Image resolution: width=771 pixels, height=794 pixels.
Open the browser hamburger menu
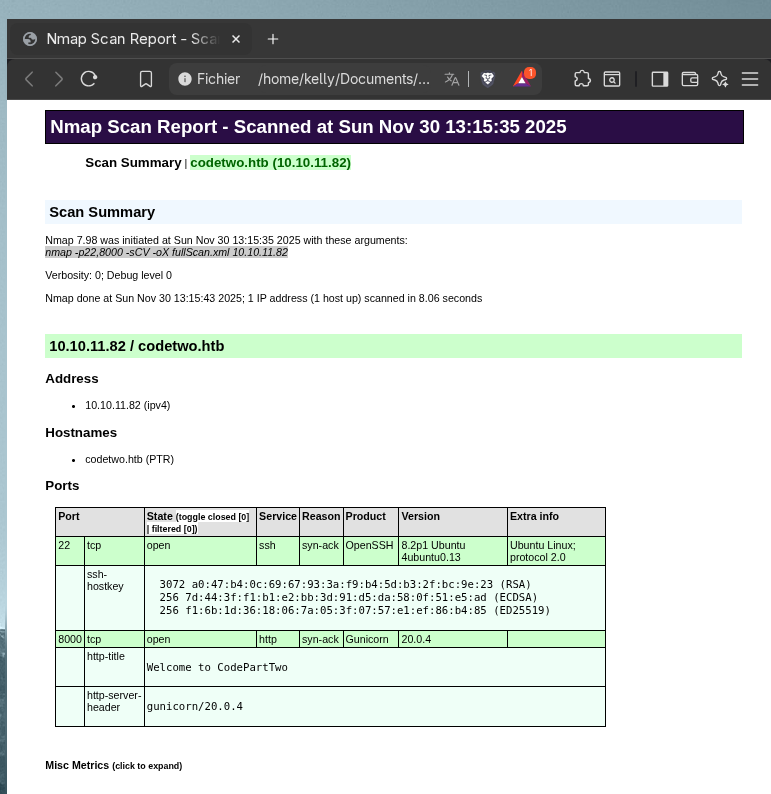(x=750, y=79)
